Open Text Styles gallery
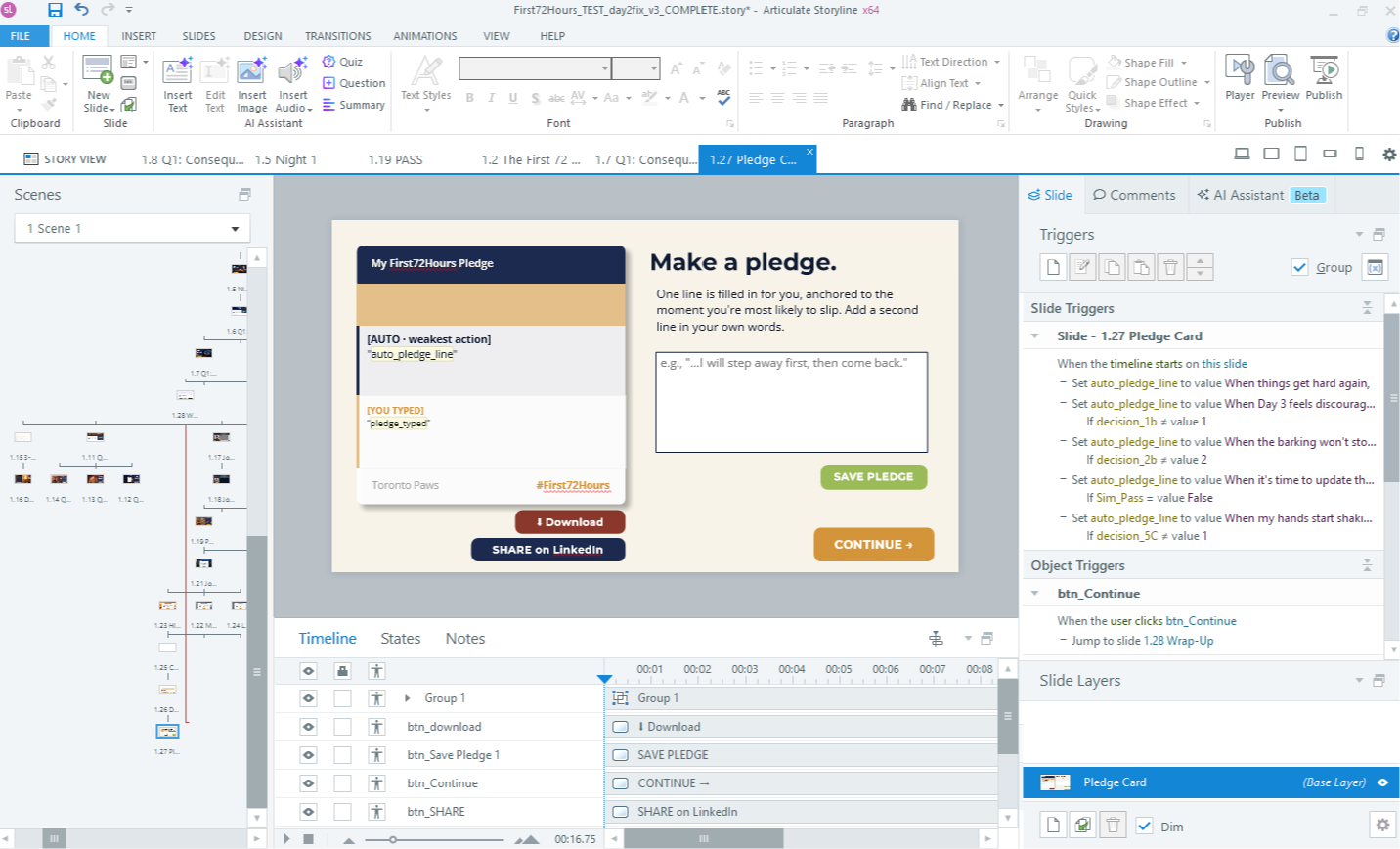Image resolution: width=1400 pixels, height=849 pixels. [425, 82]
